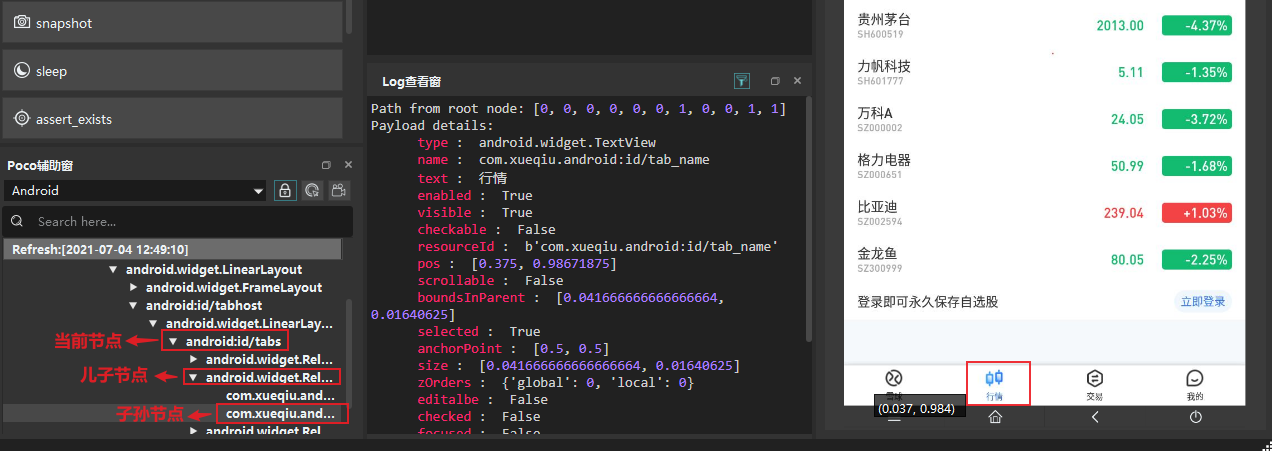Screen dimensions: 1272x451
Task: Open the Android mode dropdown
Action: coord(135,190)
